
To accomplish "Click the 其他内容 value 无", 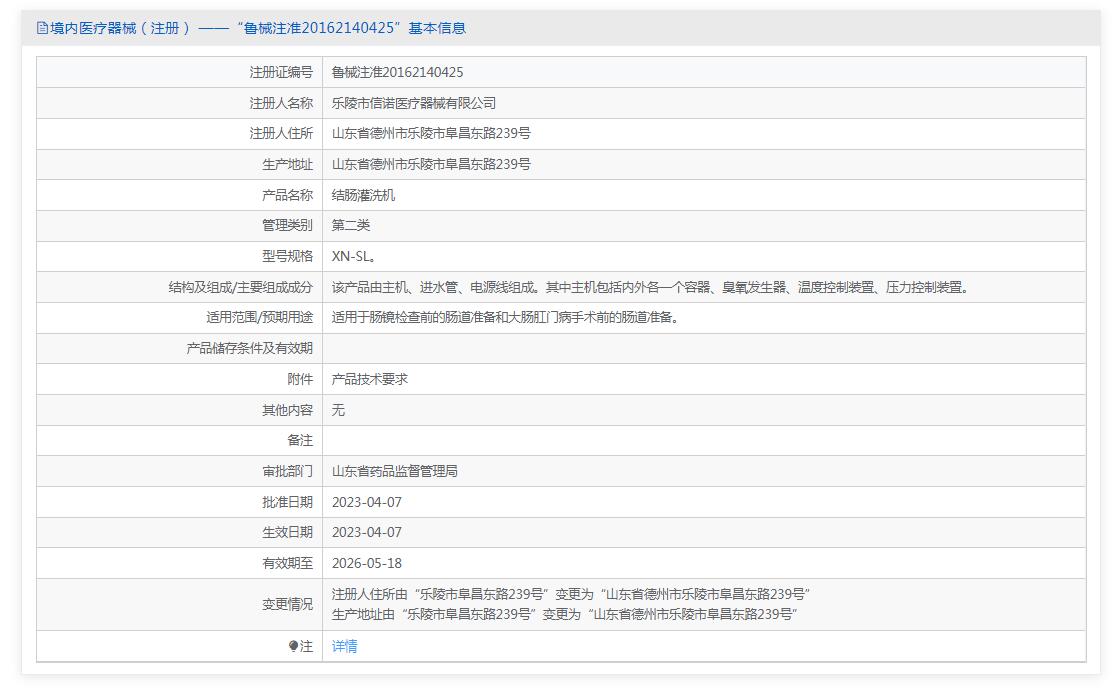I will coord(338,410).
